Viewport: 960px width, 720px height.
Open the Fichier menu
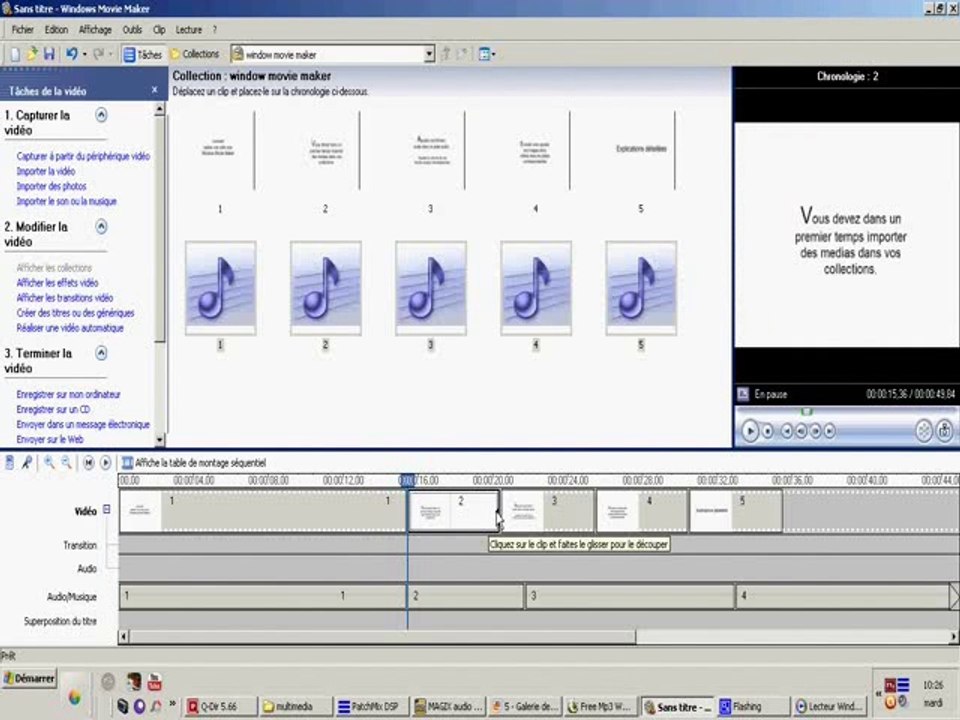click(x=23, y=29)
